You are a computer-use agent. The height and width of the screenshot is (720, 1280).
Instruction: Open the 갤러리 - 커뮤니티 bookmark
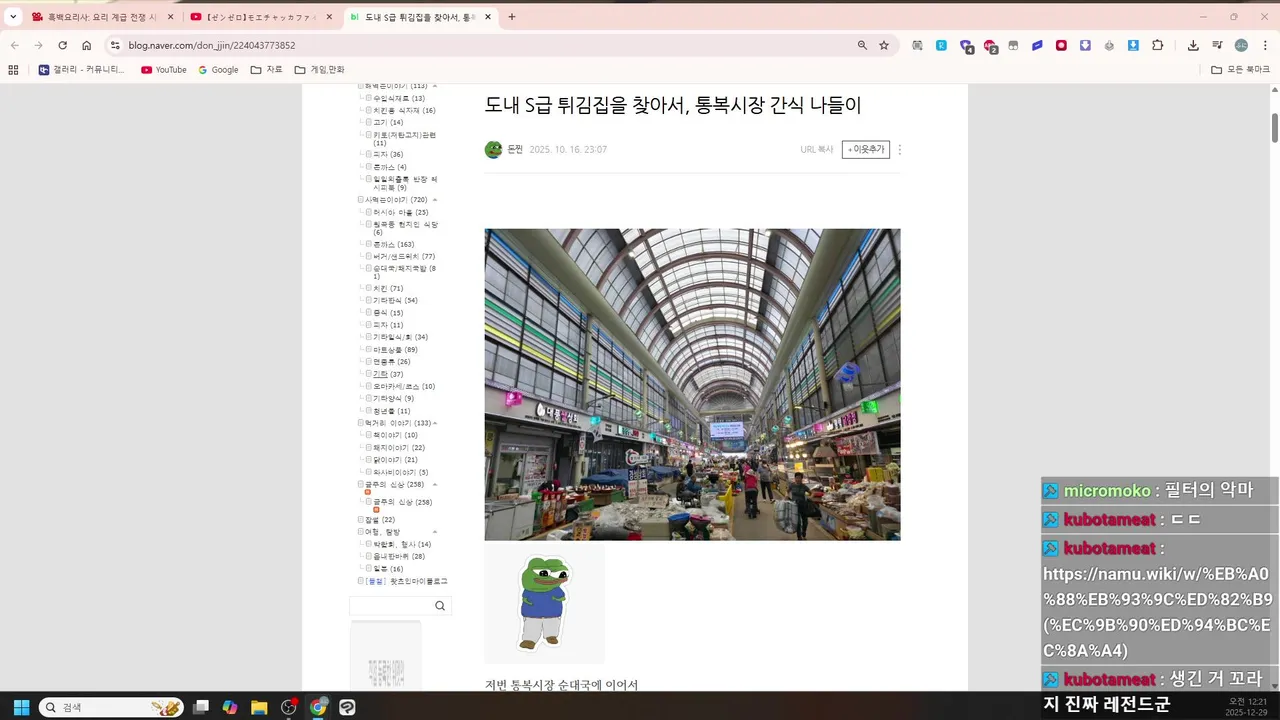(82, 70)
